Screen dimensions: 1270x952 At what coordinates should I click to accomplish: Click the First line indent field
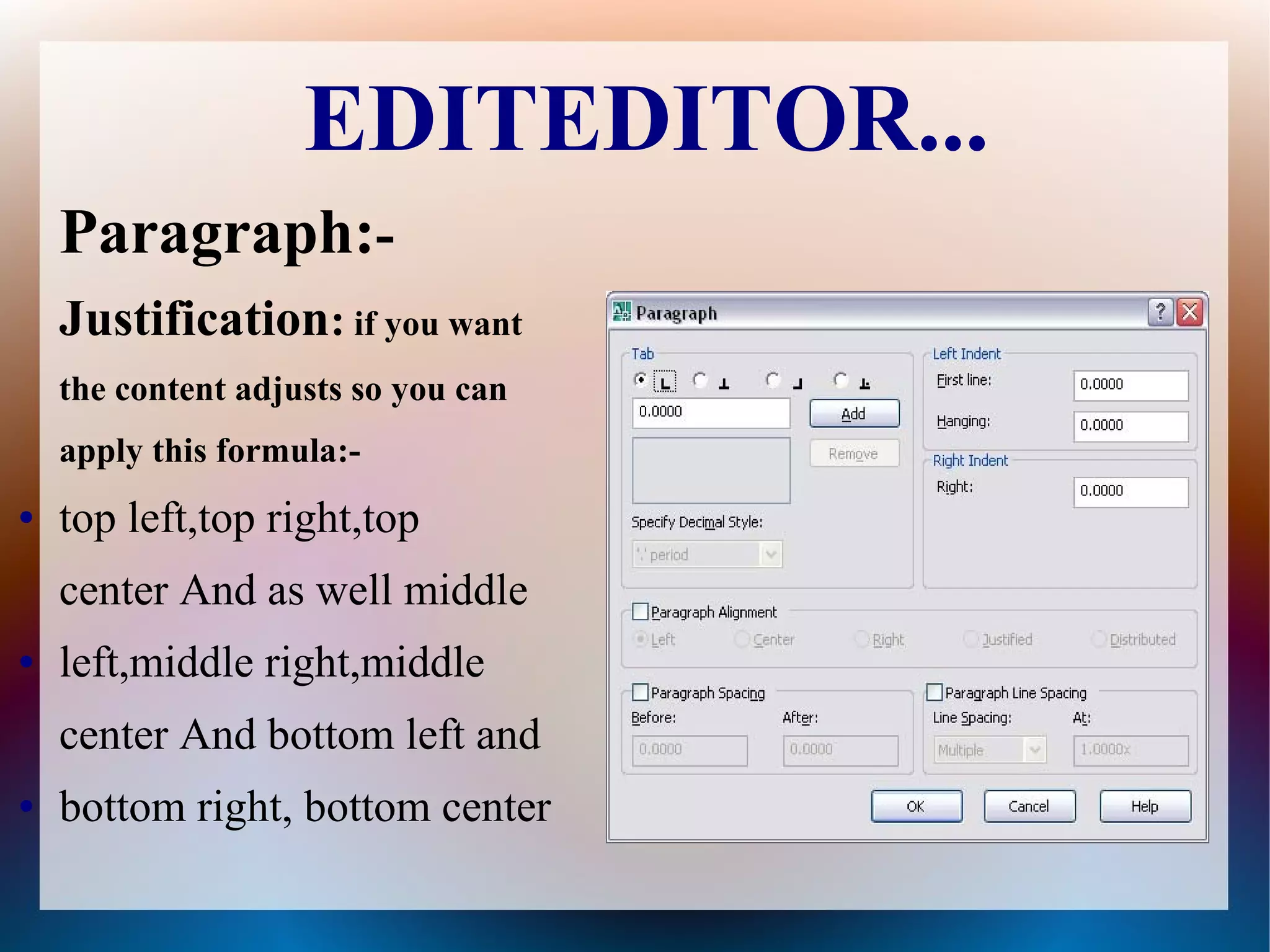coord(1130,386)
